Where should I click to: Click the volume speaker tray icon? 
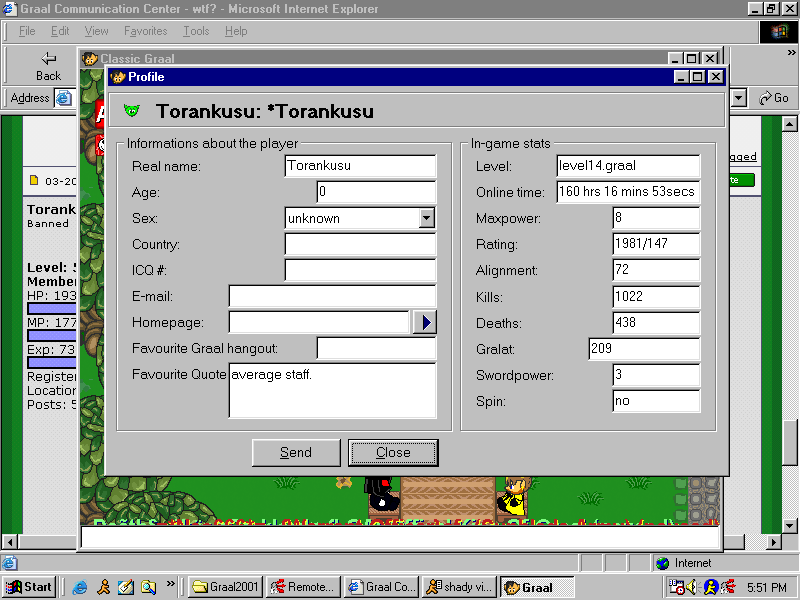point(692,588)
